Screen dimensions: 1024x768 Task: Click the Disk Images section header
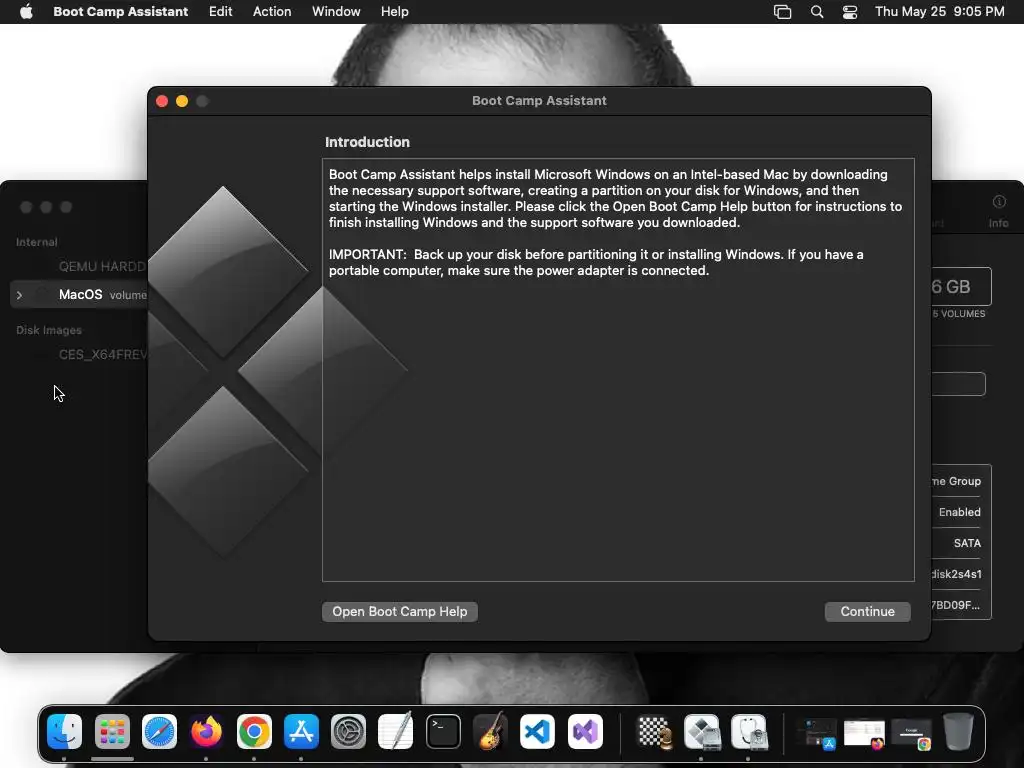click(49, 330)
